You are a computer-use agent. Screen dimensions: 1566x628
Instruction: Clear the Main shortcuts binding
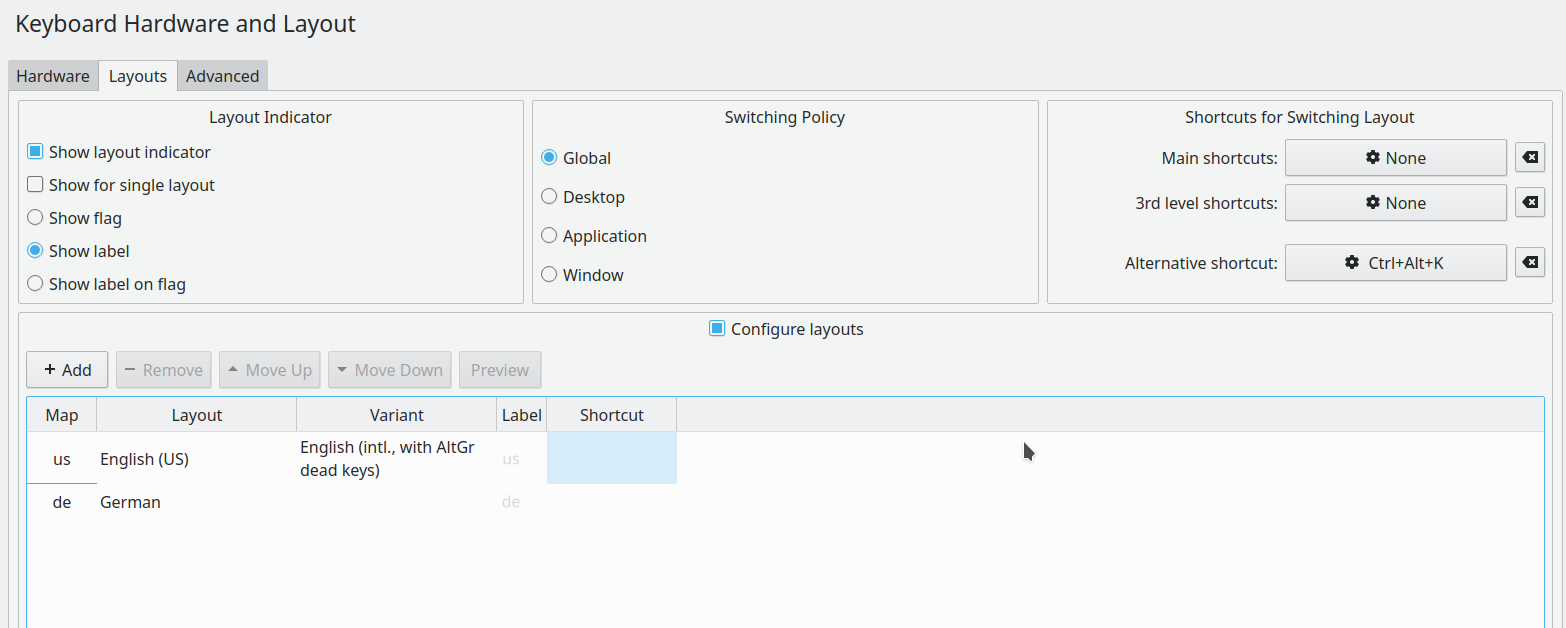1530,157
